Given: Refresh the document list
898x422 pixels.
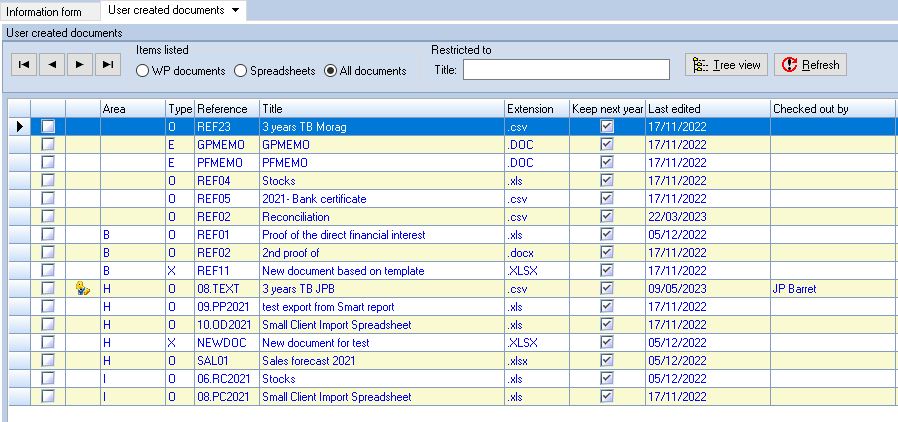Looking at the screenshot, I should 810,65.
